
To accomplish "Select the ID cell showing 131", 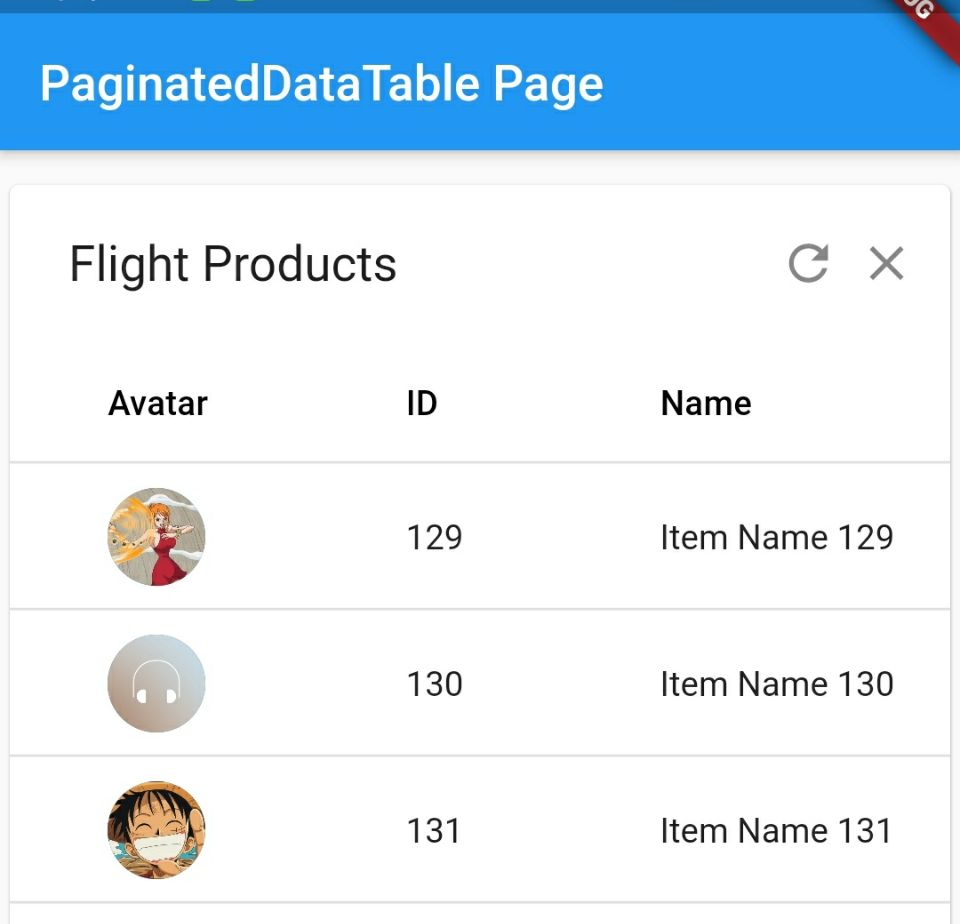I will 433,831.
